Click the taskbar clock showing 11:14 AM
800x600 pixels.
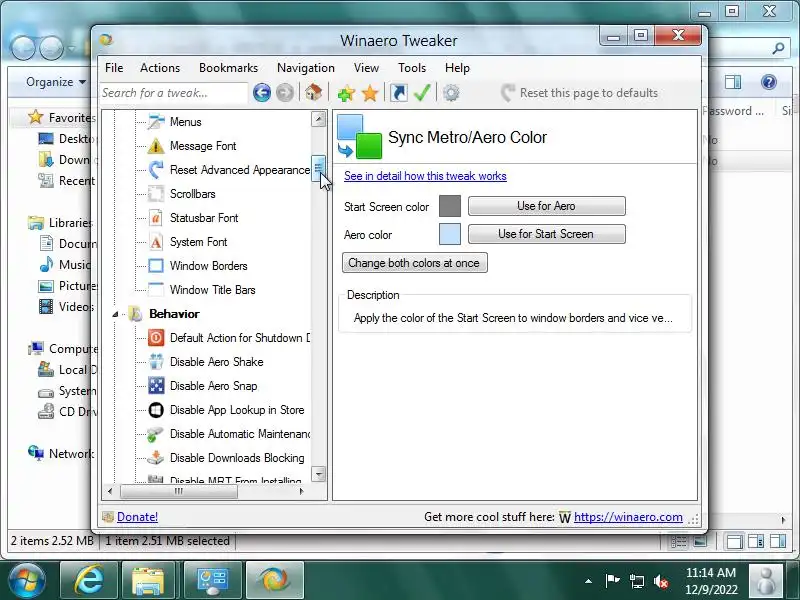pos(711,581)
